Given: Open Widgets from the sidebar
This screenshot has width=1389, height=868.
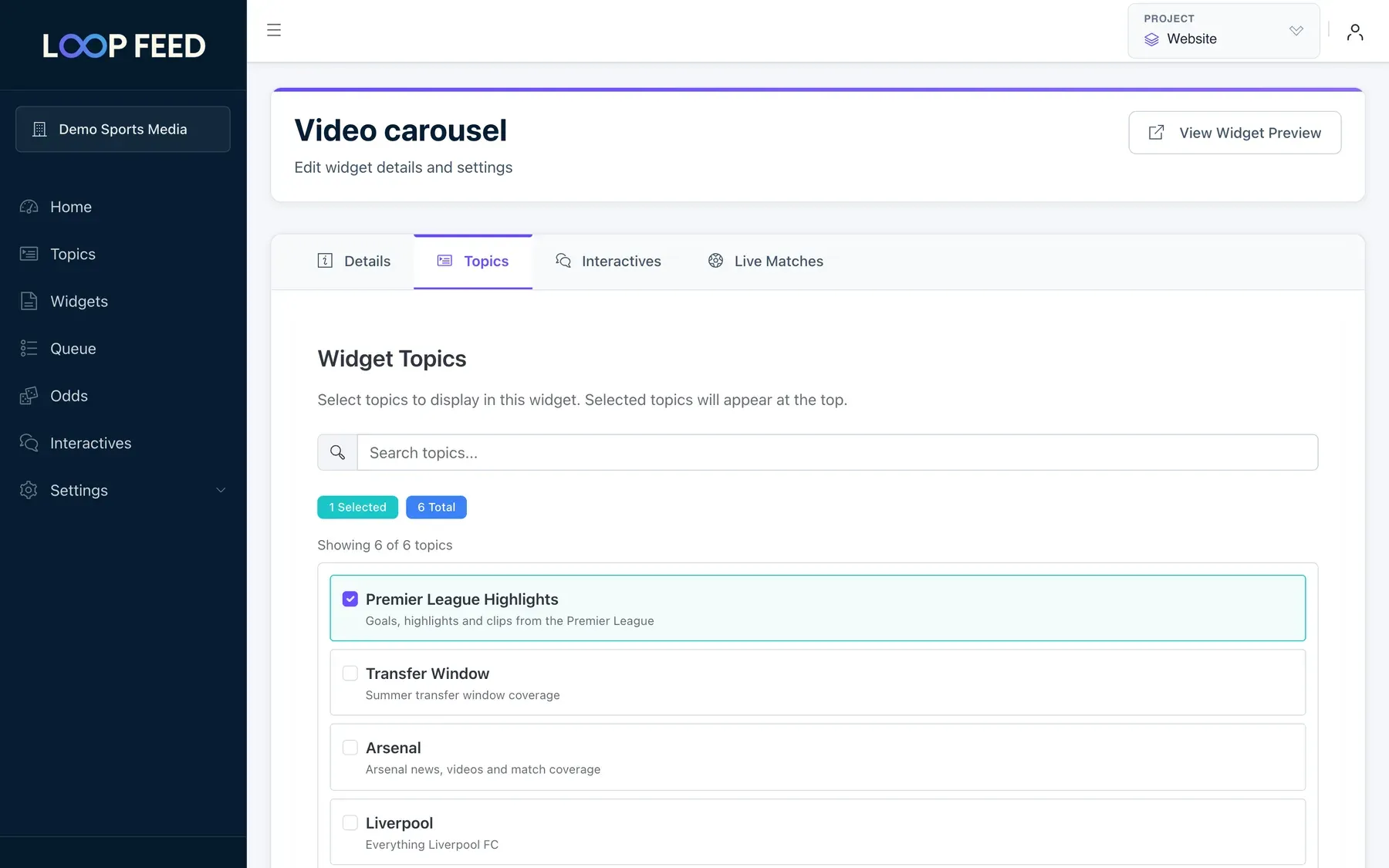Looking at the screenshot, I should point(79,301).
